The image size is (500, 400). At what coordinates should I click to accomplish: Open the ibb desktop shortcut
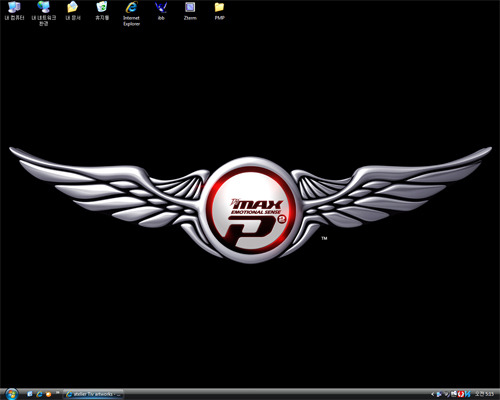[161, 11]
